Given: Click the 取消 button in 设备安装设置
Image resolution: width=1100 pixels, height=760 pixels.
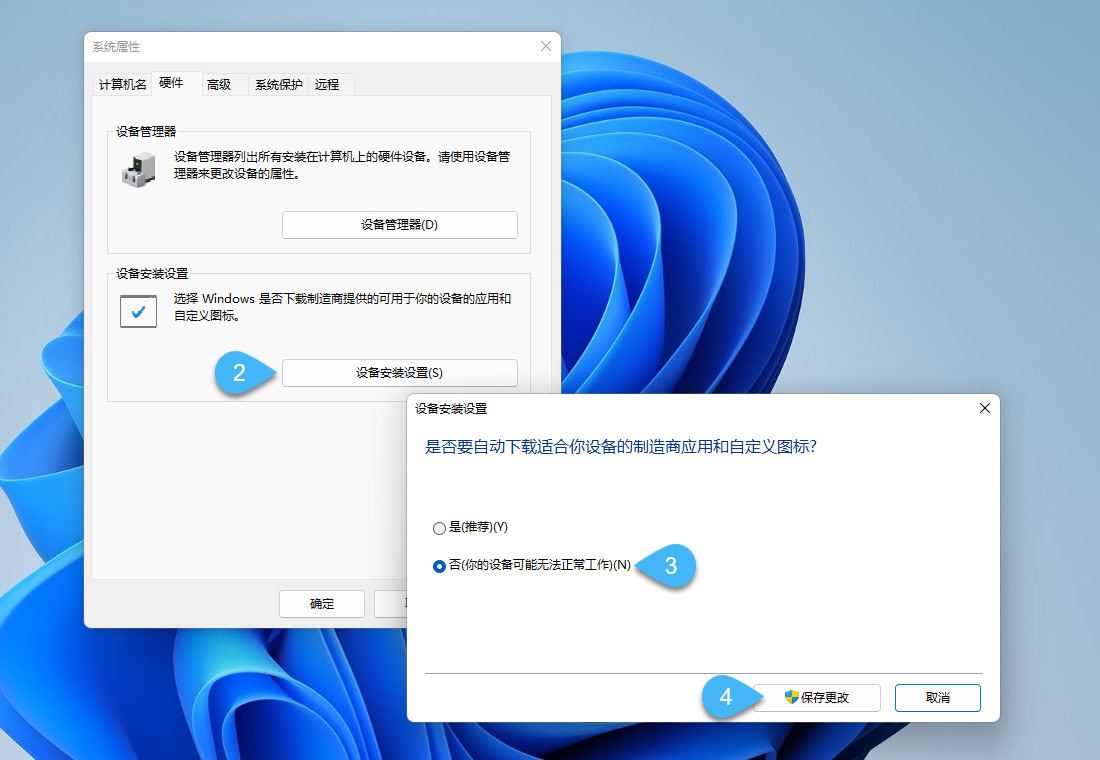Looking at the screenshot, I should (x=937, y=698).
